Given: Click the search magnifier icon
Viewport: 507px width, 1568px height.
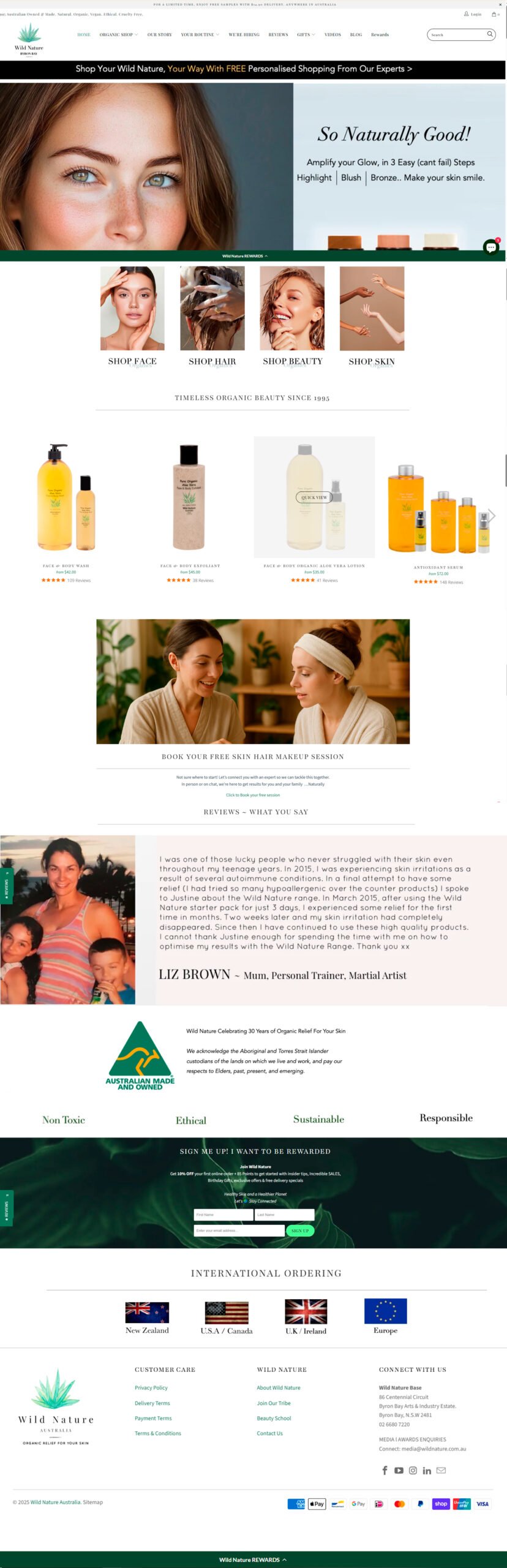Looking at the screenshot, I should point(490,34).
